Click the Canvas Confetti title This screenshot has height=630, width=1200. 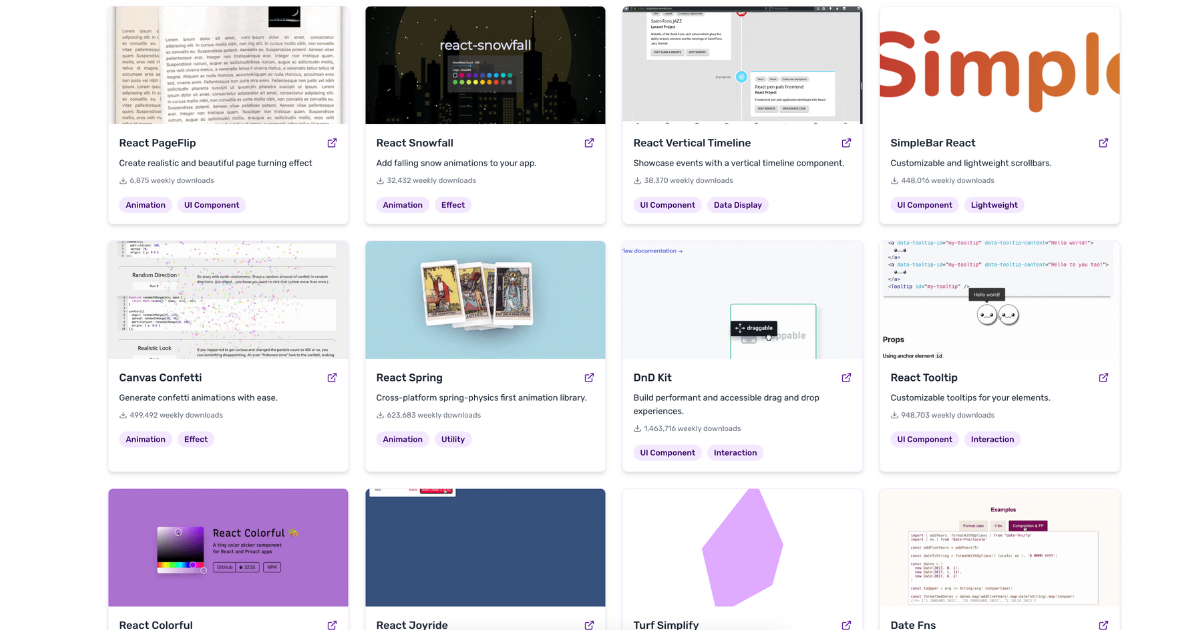(x=160, y=378)
